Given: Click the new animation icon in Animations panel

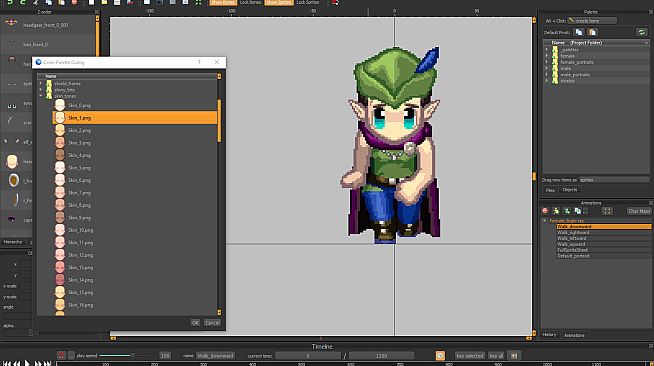Looking at the screenshot, I should pos(567,211).
